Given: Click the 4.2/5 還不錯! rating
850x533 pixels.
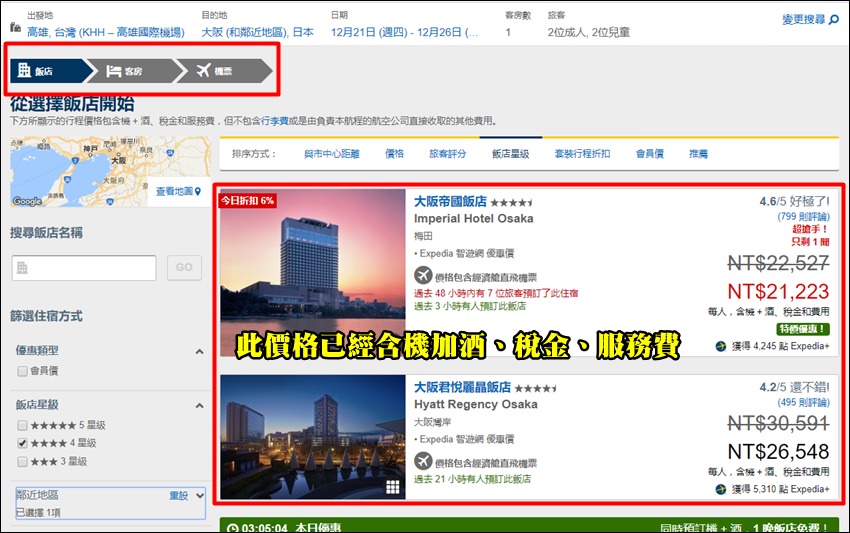Looking at the screenshot, I should (794, 387).
